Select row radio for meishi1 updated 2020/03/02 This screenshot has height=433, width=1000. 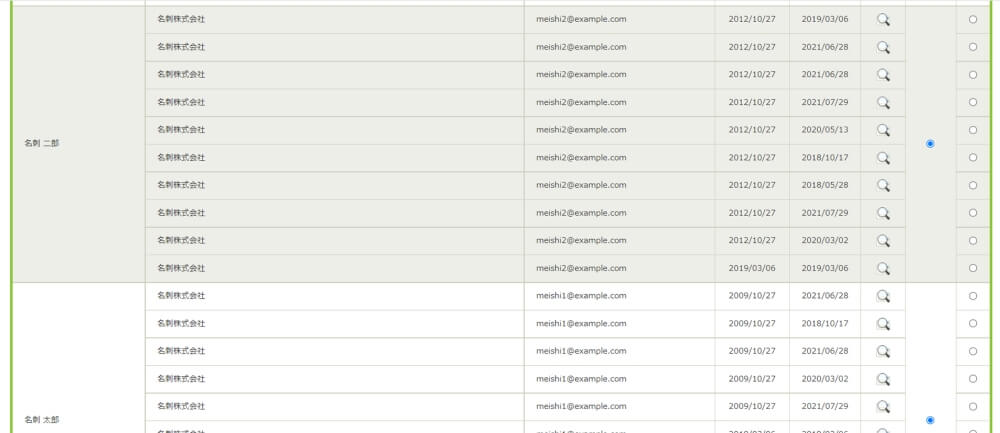tap(973, 379)
